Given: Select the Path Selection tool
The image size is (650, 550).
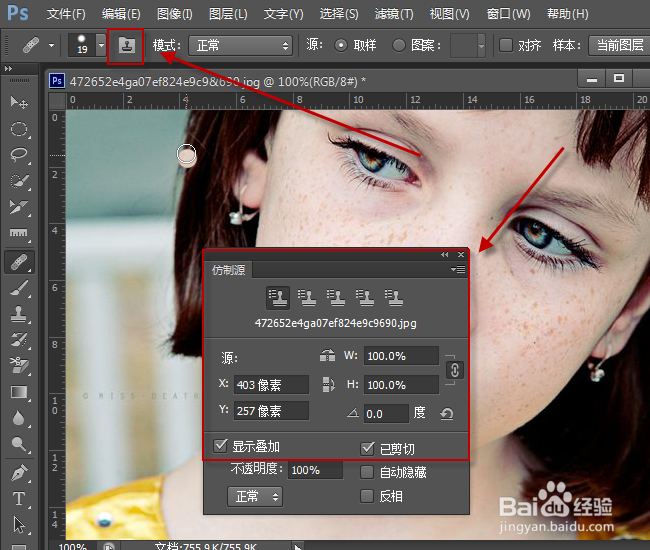Looking at the screenshot, I should (19, 525).
